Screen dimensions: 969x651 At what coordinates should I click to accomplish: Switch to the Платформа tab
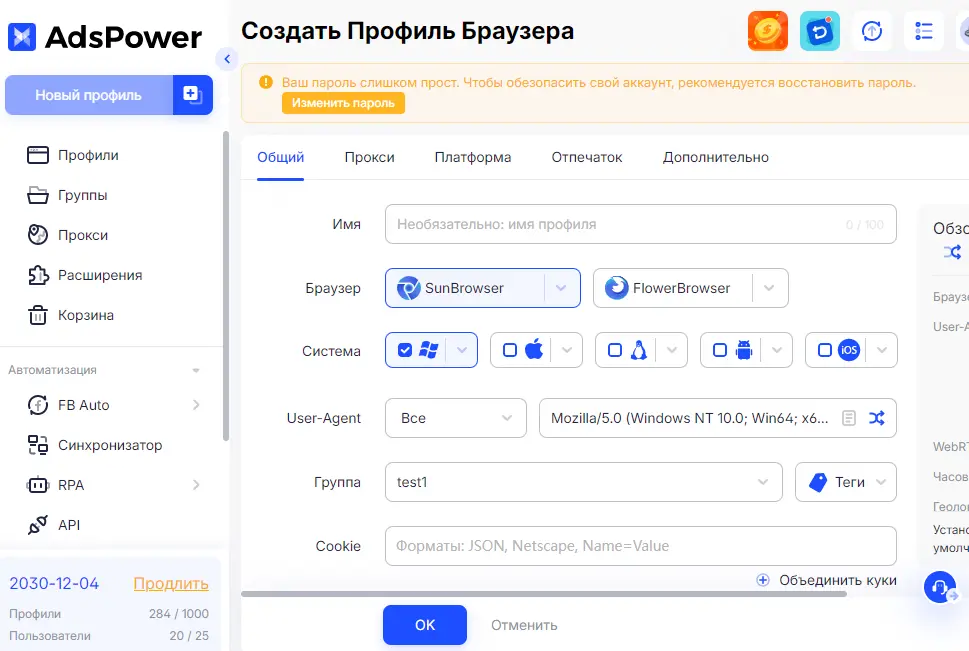473,158
